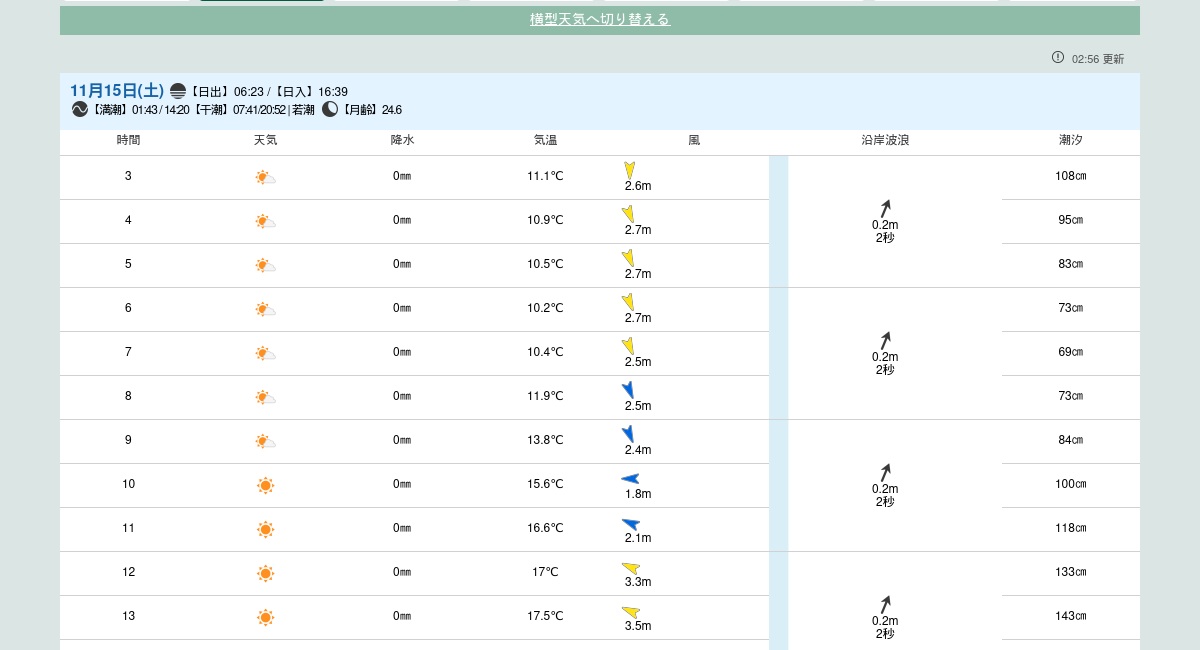The height and width of the screenshot is (650, 1200).
Task: Select the 天気 column header
Action: click(265, 141)
